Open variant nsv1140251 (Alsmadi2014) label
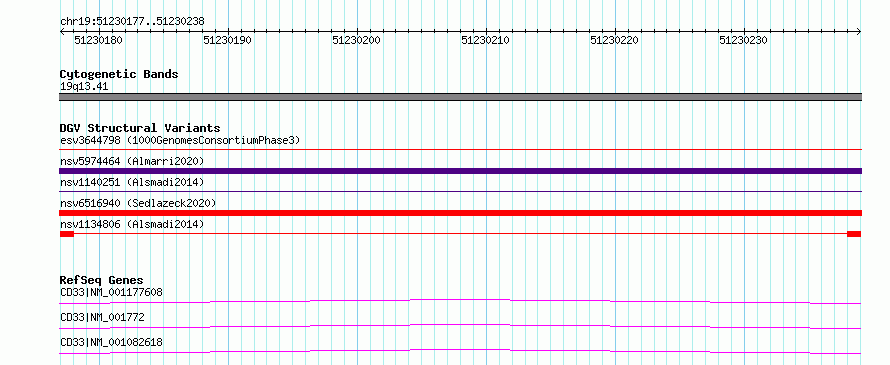This screenshot has height=365, width=890. coord(132,182)
